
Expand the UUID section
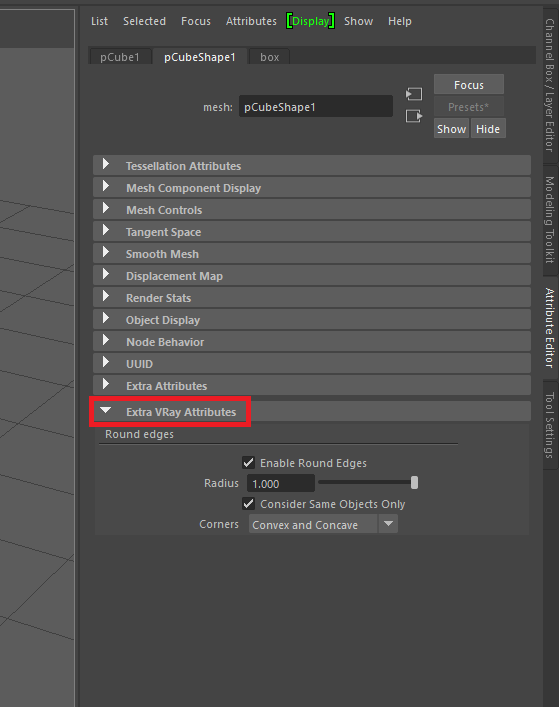pos(312,364)
